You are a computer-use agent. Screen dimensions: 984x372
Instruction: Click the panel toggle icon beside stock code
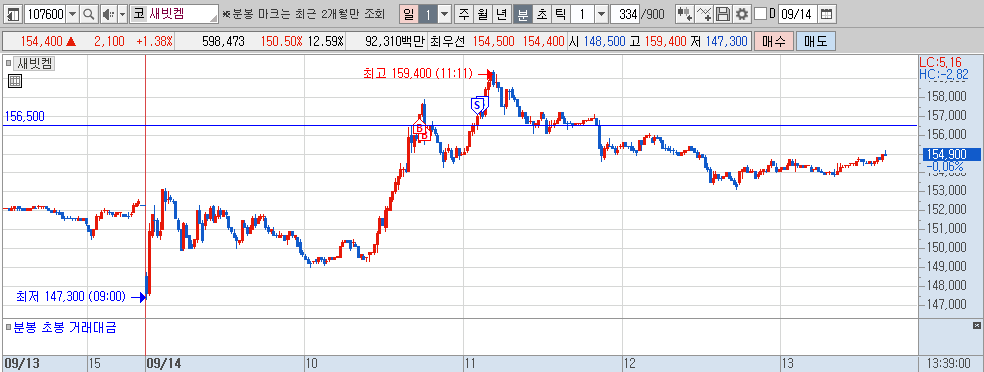click(14, 13)
